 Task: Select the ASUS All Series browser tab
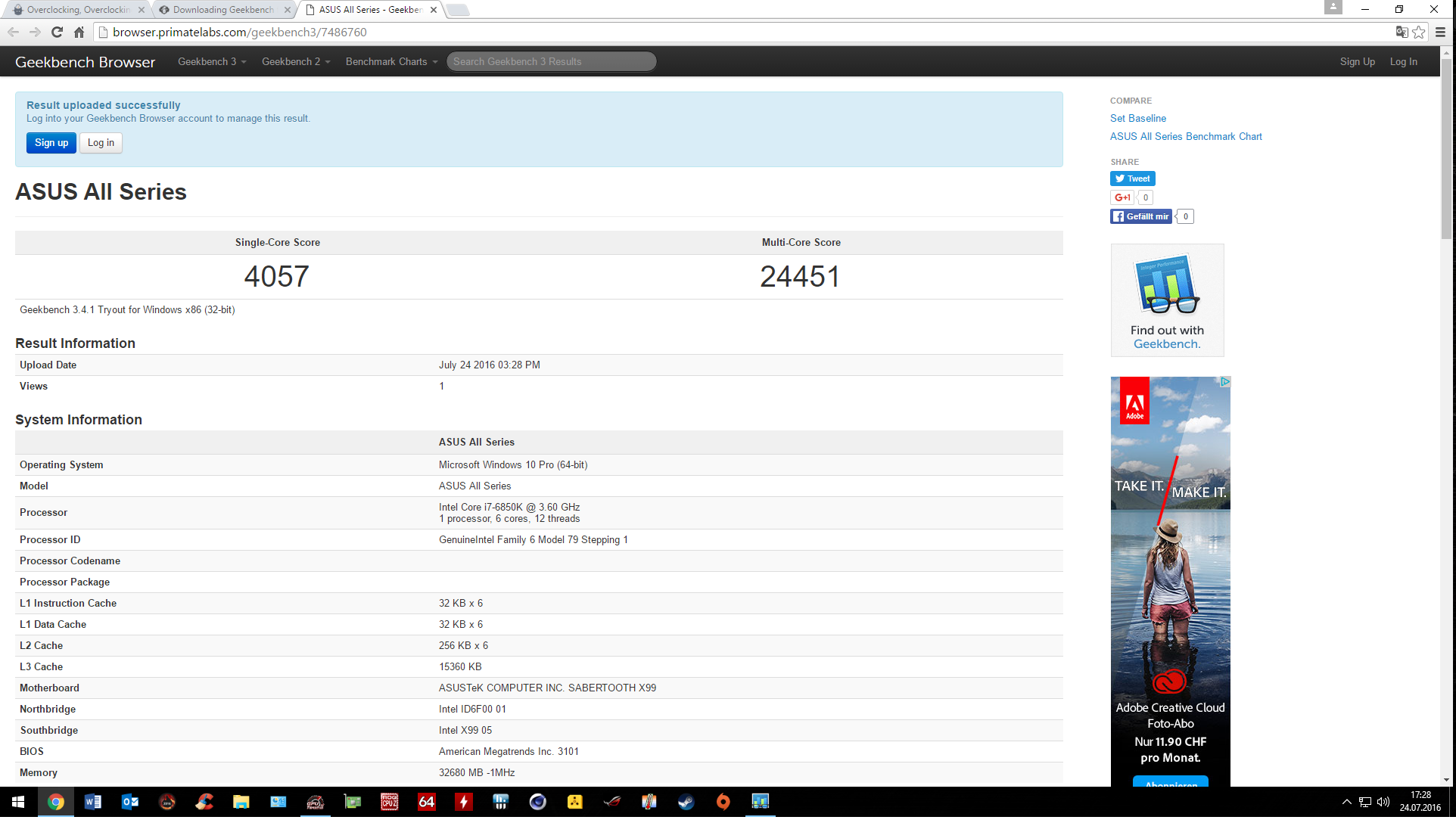[x=369, y=10]
